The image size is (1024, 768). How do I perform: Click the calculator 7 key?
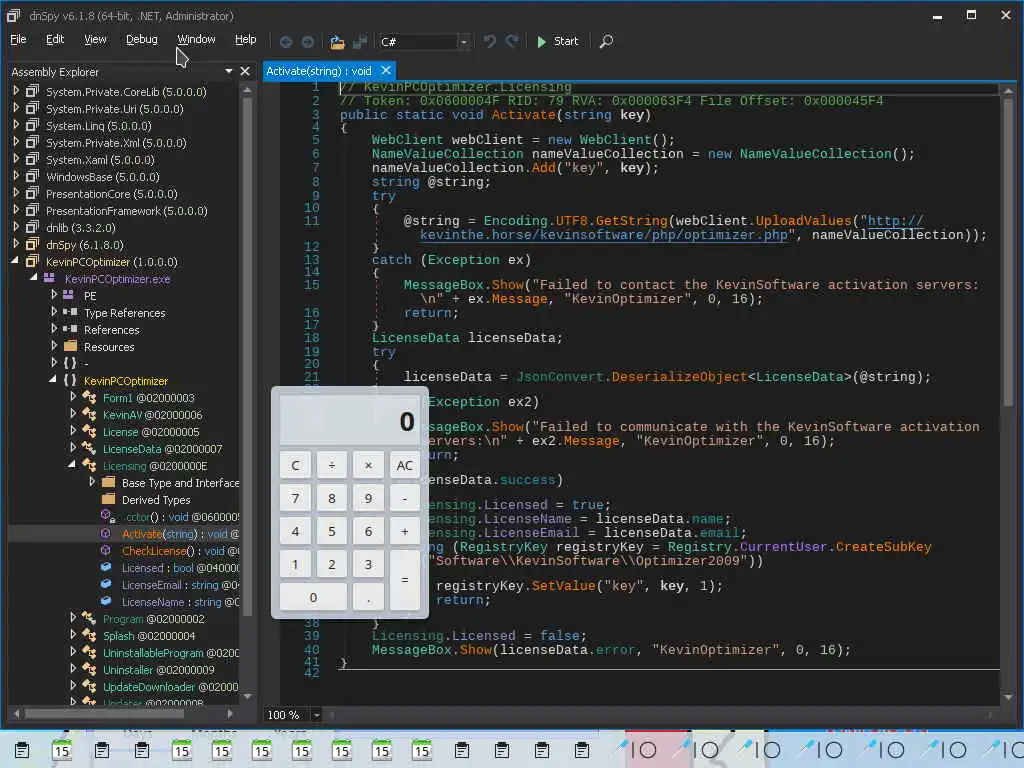click(295, 498)
